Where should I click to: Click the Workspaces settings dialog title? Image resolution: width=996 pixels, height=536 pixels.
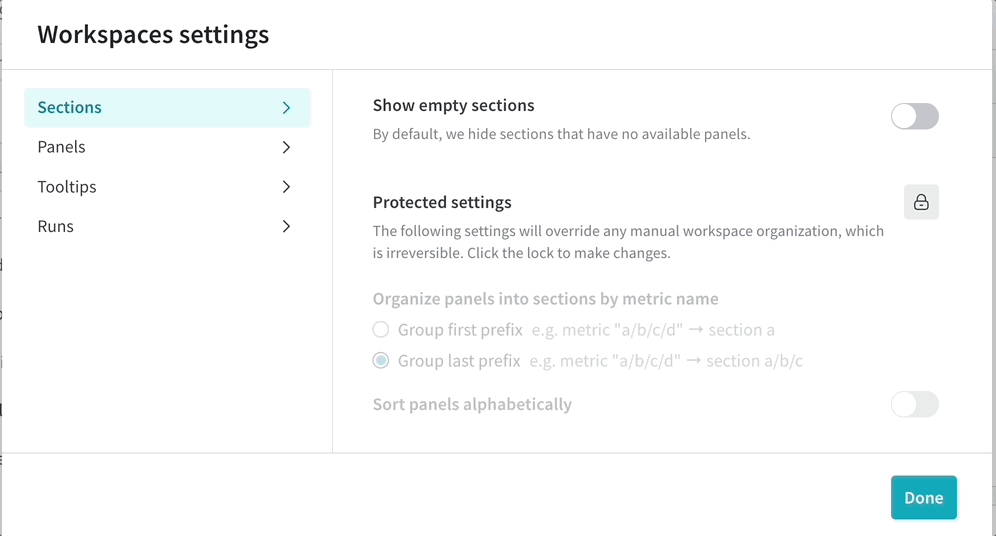click(x=153, y=35)
